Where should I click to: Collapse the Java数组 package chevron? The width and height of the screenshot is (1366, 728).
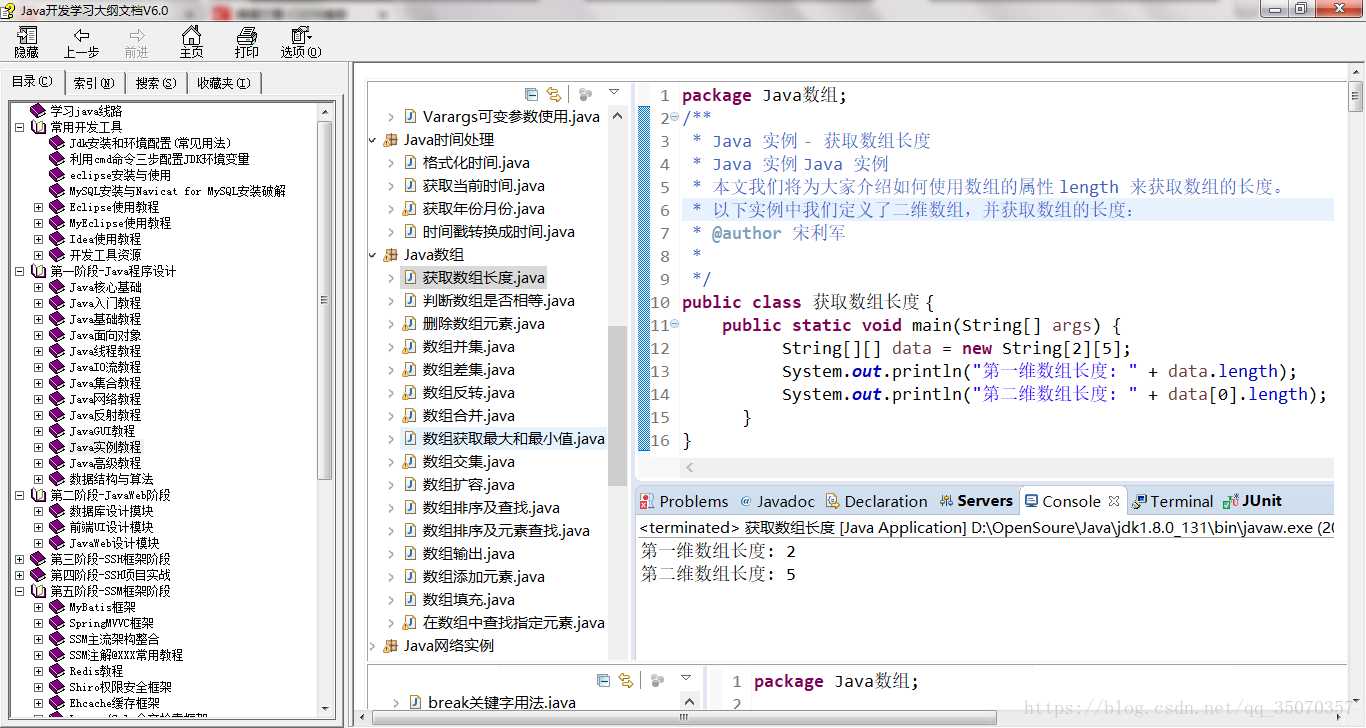click(372, 255)
